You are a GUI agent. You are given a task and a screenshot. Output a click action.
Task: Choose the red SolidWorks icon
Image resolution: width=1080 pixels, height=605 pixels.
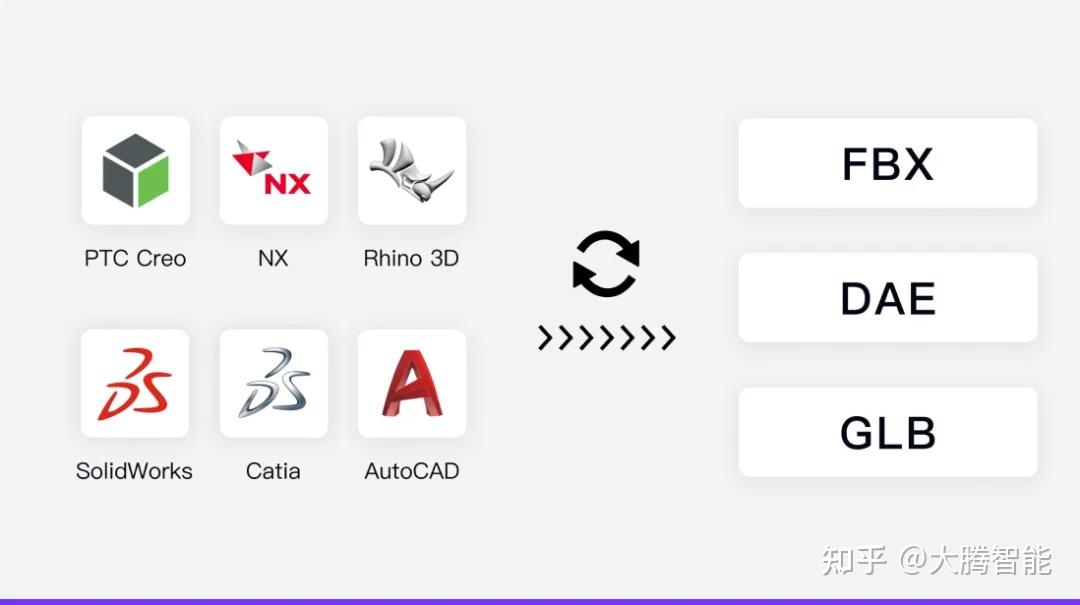pyautogui.click(x=135, y=383)
